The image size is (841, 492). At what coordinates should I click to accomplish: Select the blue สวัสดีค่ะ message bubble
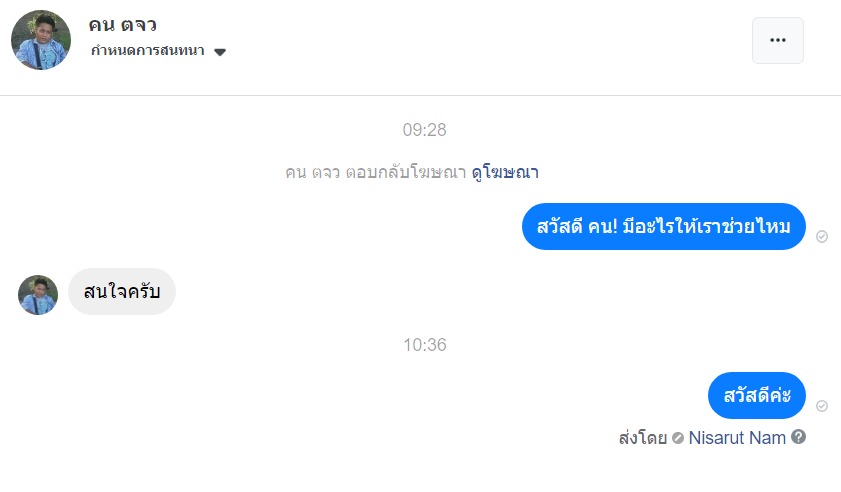coord(756,395)
